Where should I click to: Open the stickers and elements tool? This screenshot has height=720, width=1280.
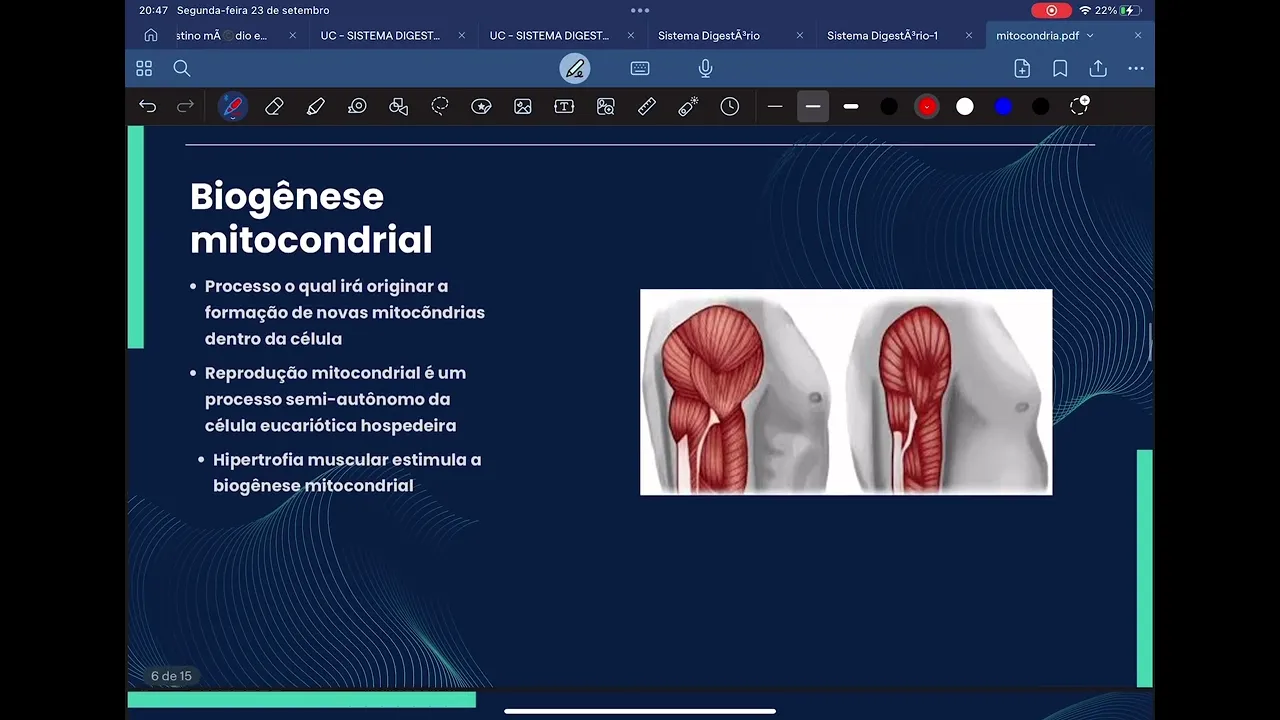point(481,106)
